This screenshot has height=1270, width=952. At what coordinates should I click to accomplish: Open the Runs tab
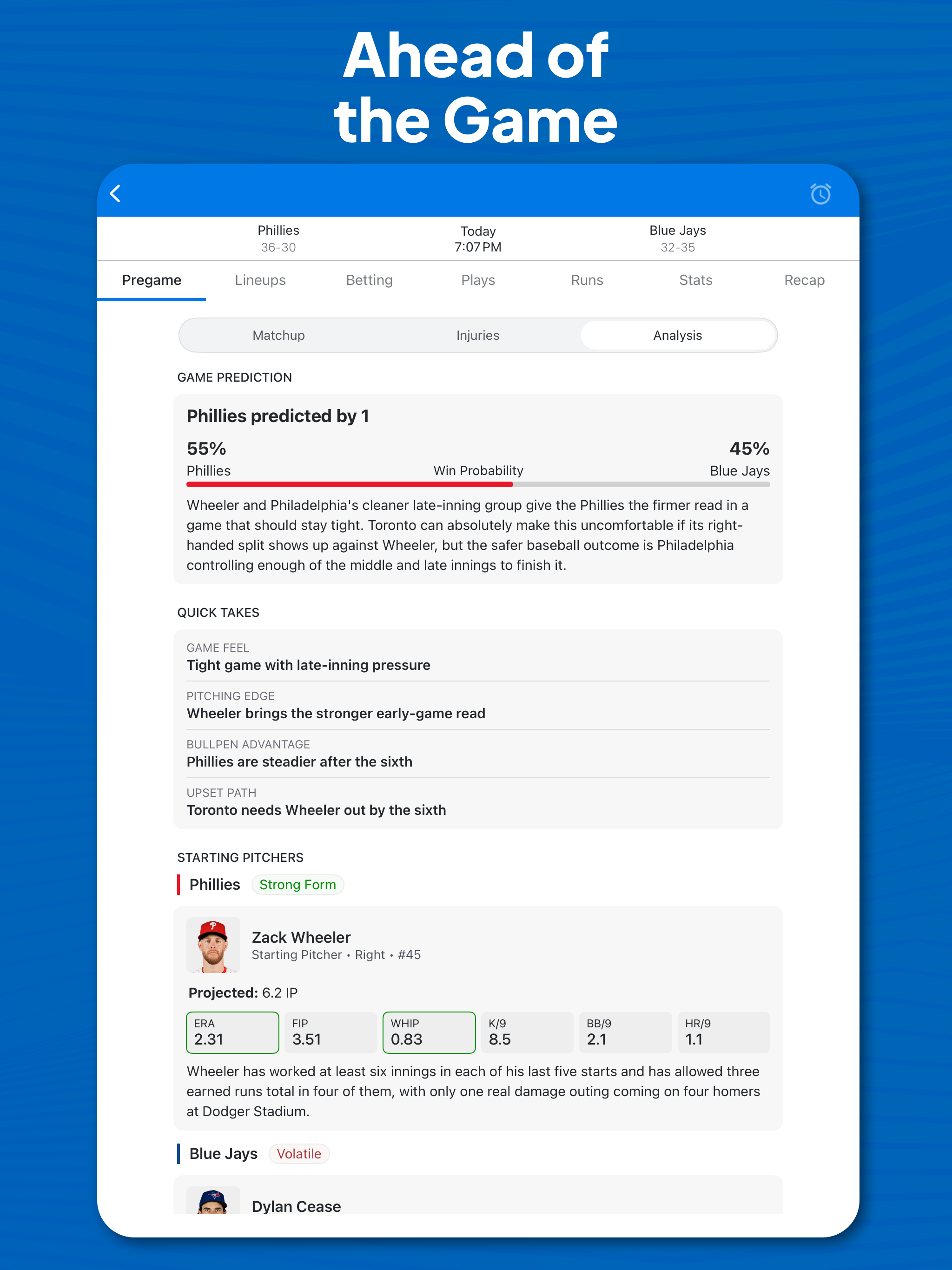(x=587, y=280)
